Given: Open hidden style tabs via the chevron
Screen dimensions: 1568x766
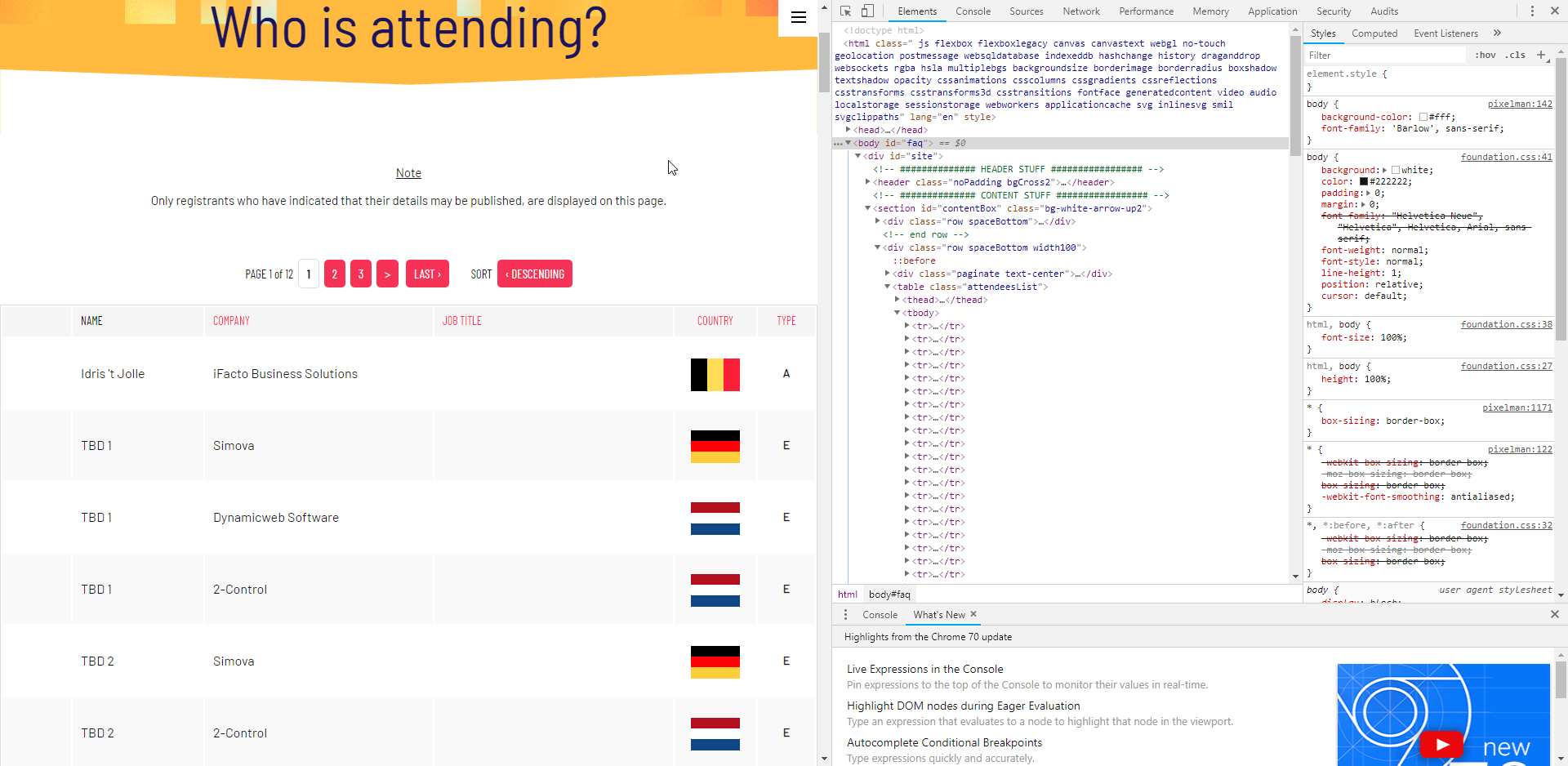Looking at the screenshot, I should 1498,33.
